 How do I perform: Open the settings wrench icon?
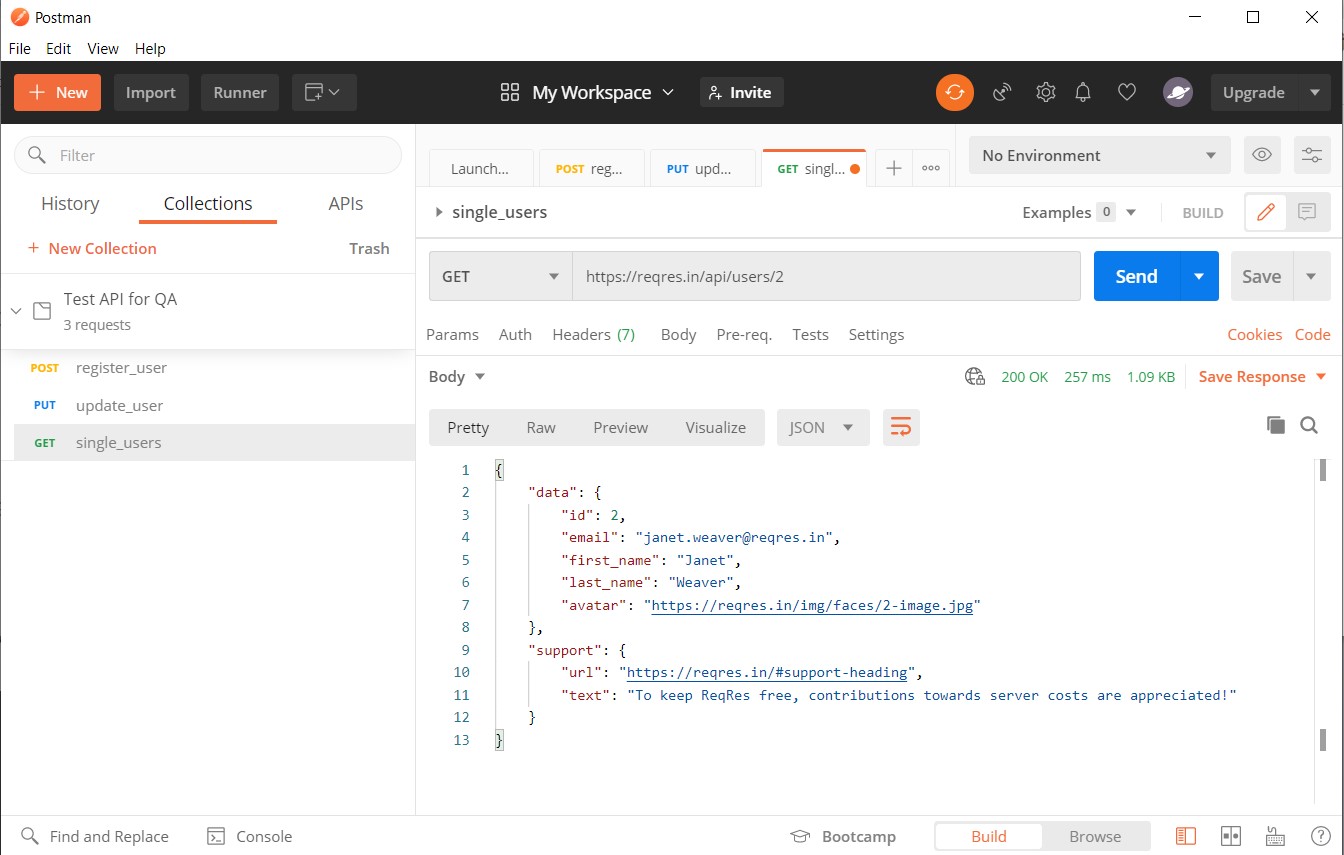(1046, 92)
